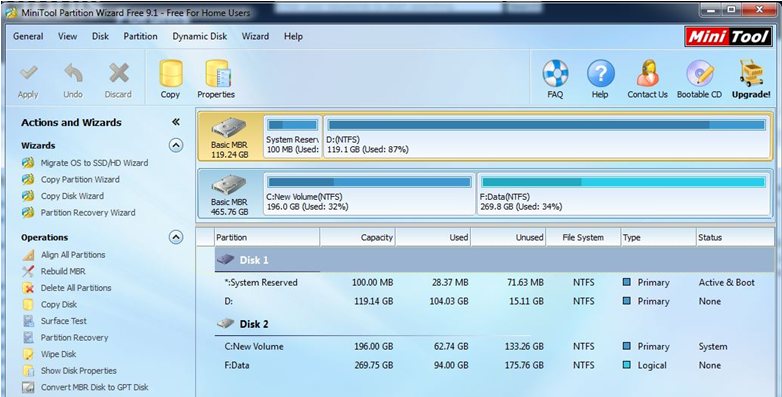Click the Rebuild MBR icon
The width and height of the screenshot is (782, 397).
coord(28,271)
